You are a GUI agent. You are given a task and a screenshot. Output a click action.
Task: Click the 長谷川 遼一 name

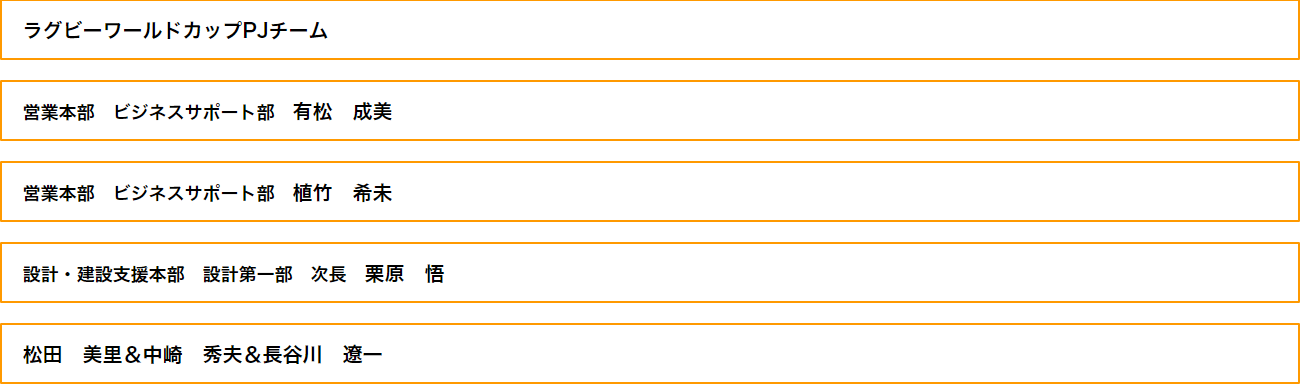[x=322, y=355]
